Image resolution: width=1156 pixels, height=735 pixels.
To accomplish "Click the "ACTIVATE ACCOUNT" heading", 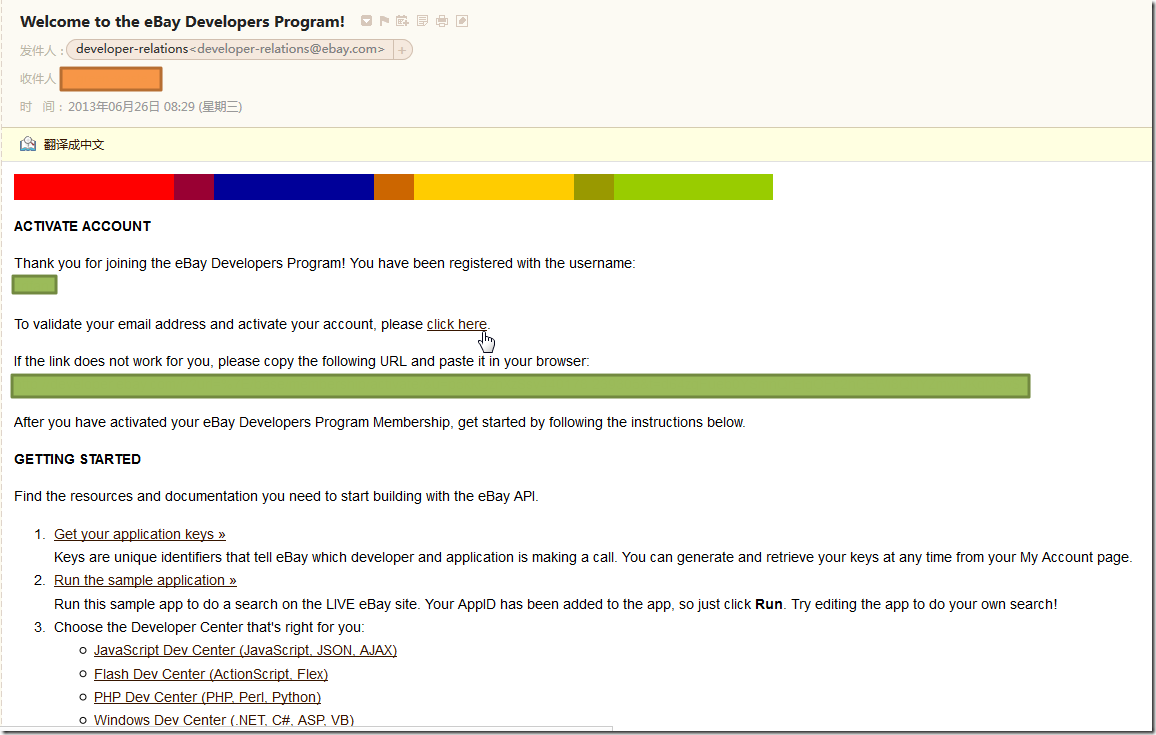I will point(83,226).
